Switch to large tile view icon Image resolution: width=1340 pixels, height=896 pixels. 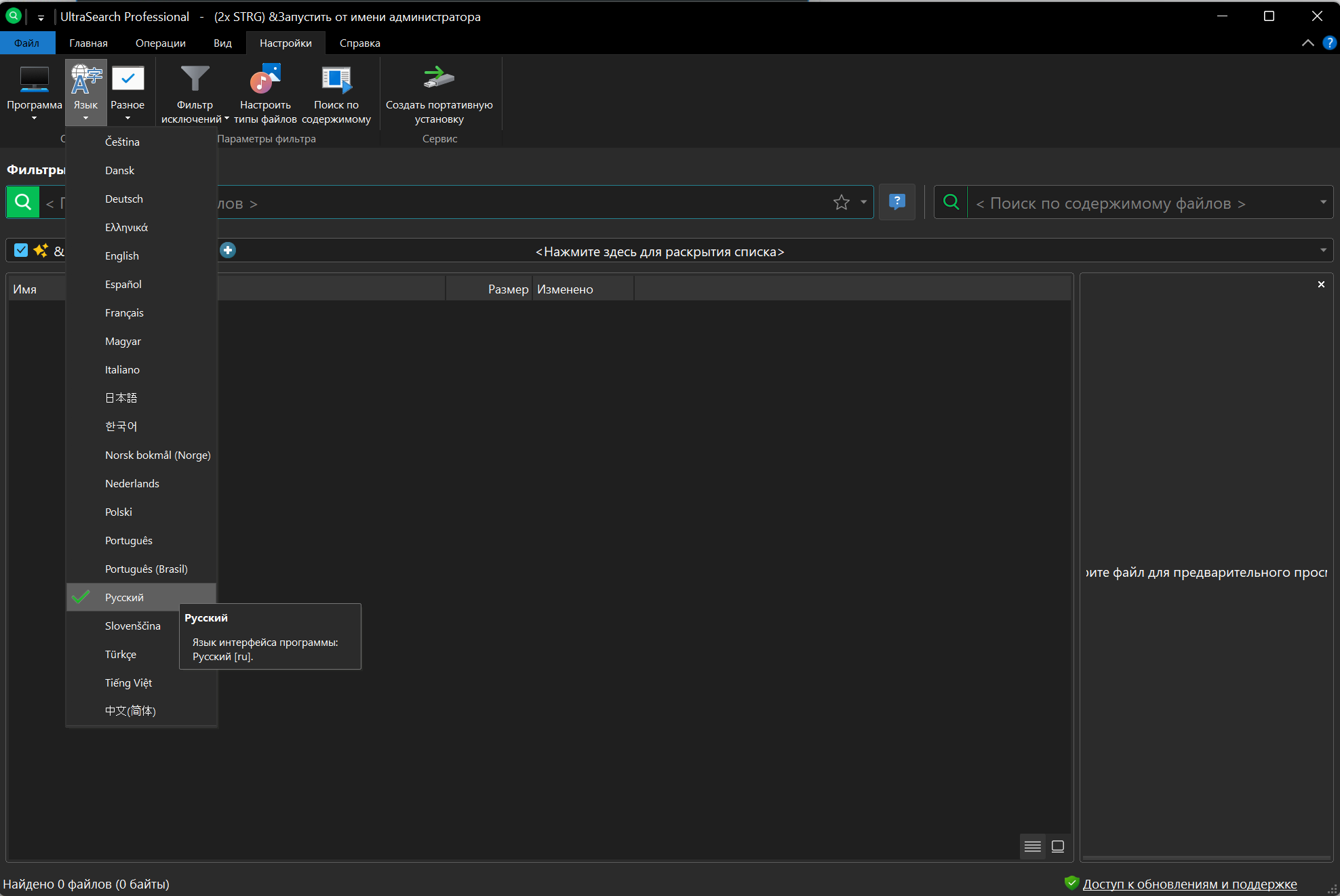coord(1058,846)
